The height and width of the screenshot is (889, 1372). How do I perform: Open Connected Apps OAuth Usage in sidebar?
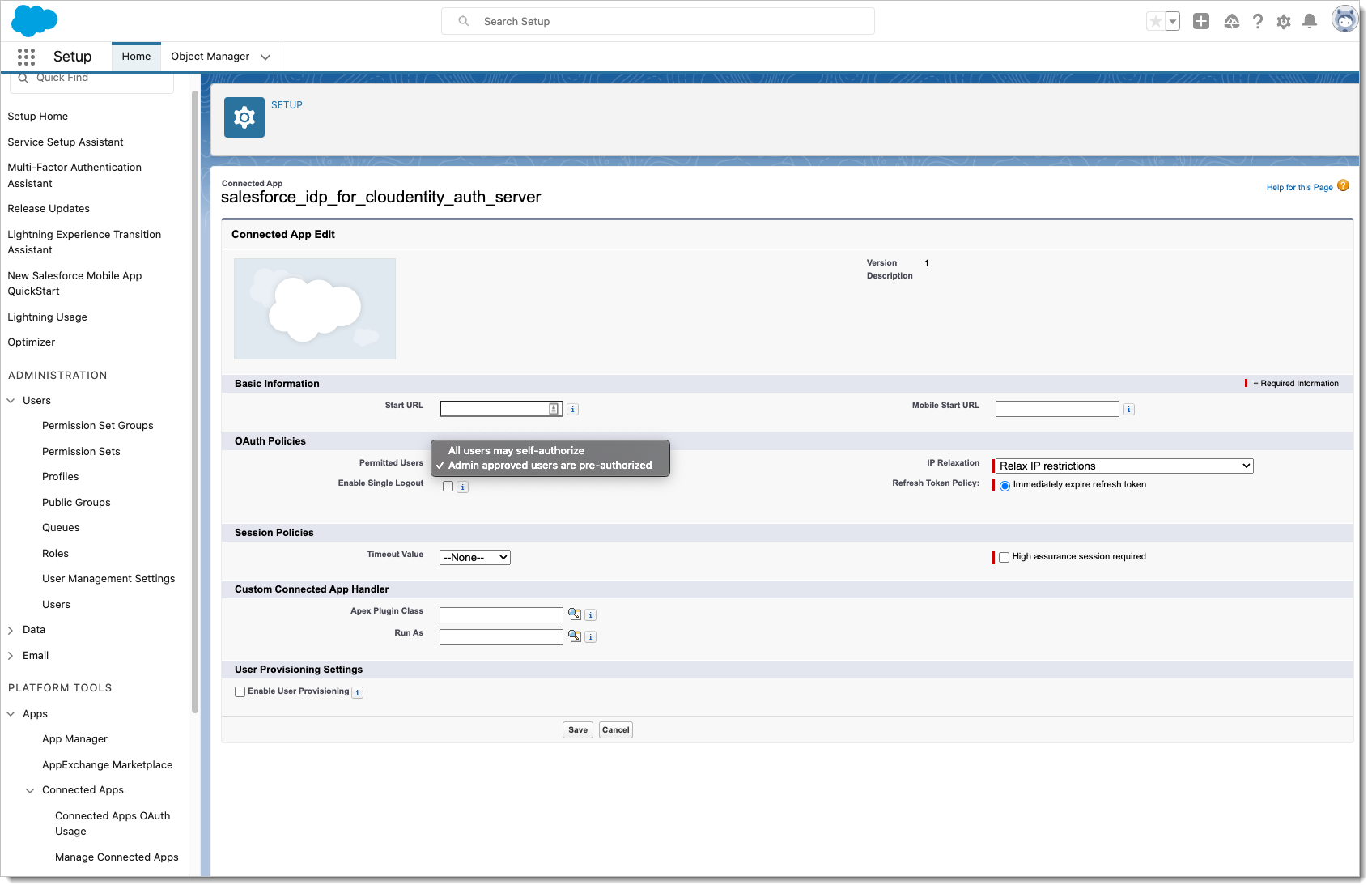pyautogui.click(x=113, y=823)
